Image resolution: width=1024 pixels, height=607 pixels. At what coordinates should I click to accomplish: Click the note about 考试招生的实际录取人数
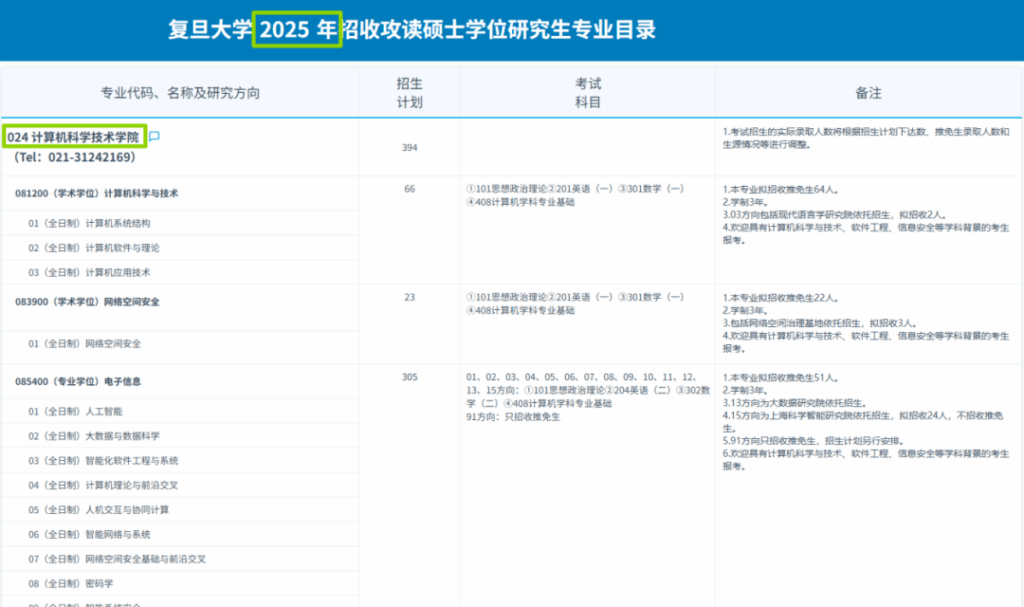[866, 138]
